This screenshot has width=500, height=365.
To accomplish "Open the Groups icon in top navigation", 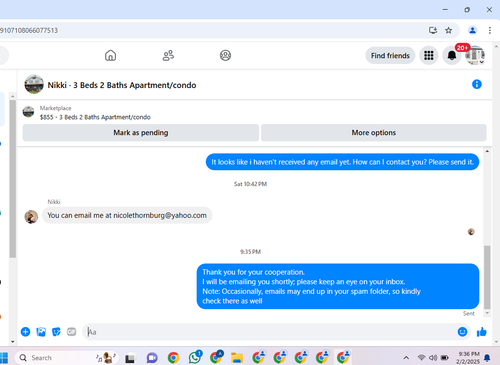I will coord(225,55).
